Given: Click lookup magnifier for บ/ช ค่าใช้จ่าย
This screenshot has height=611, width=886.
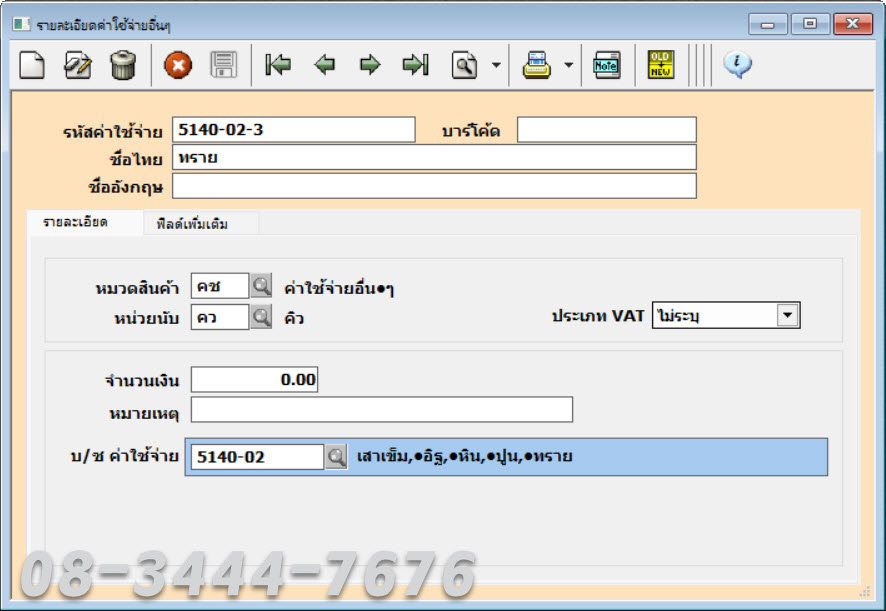Looking at the screenshot, I should pyautogui.click(x=336, y=457).
